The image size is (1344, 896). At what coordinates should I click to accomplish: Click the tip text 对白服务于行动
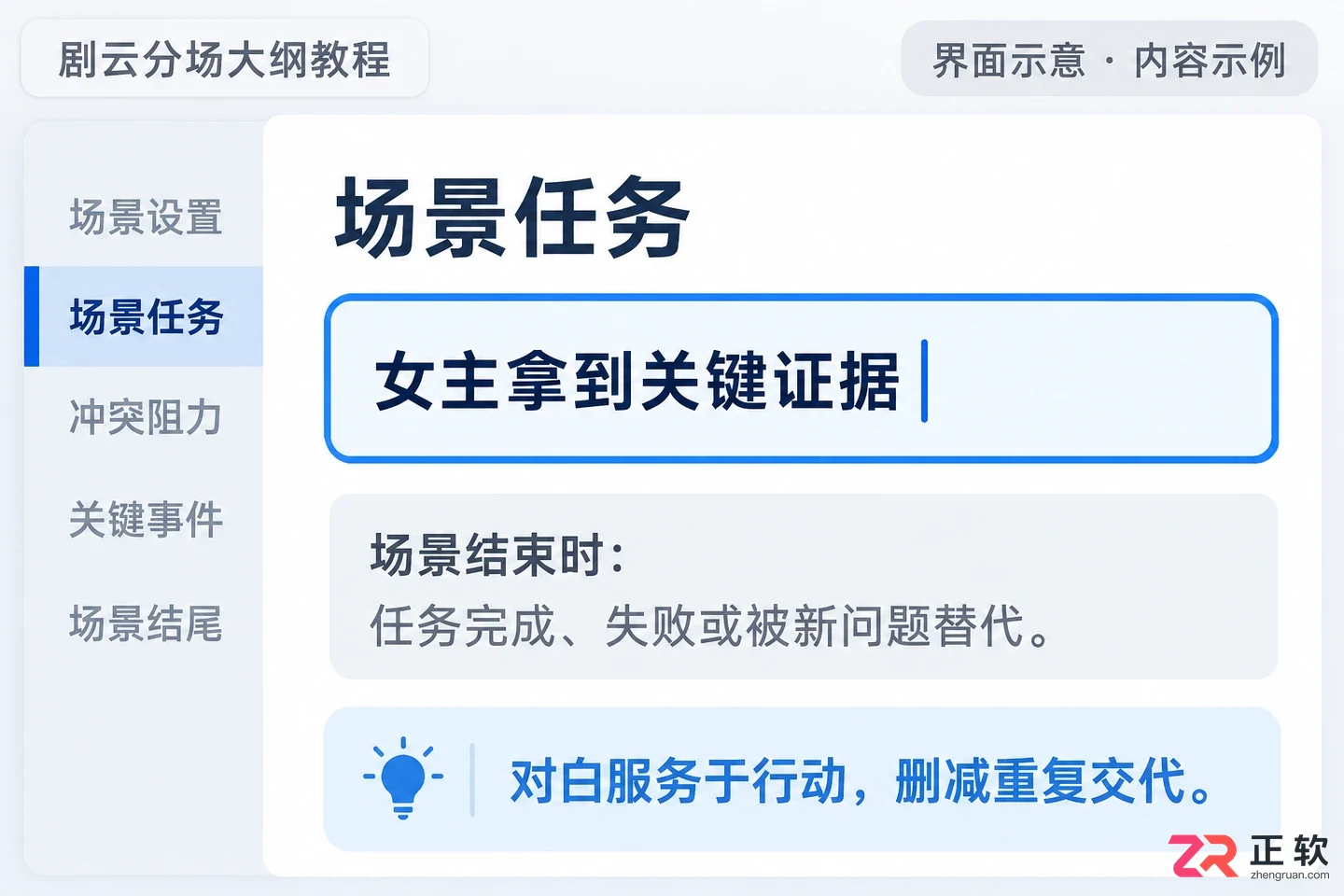point(679,781)
